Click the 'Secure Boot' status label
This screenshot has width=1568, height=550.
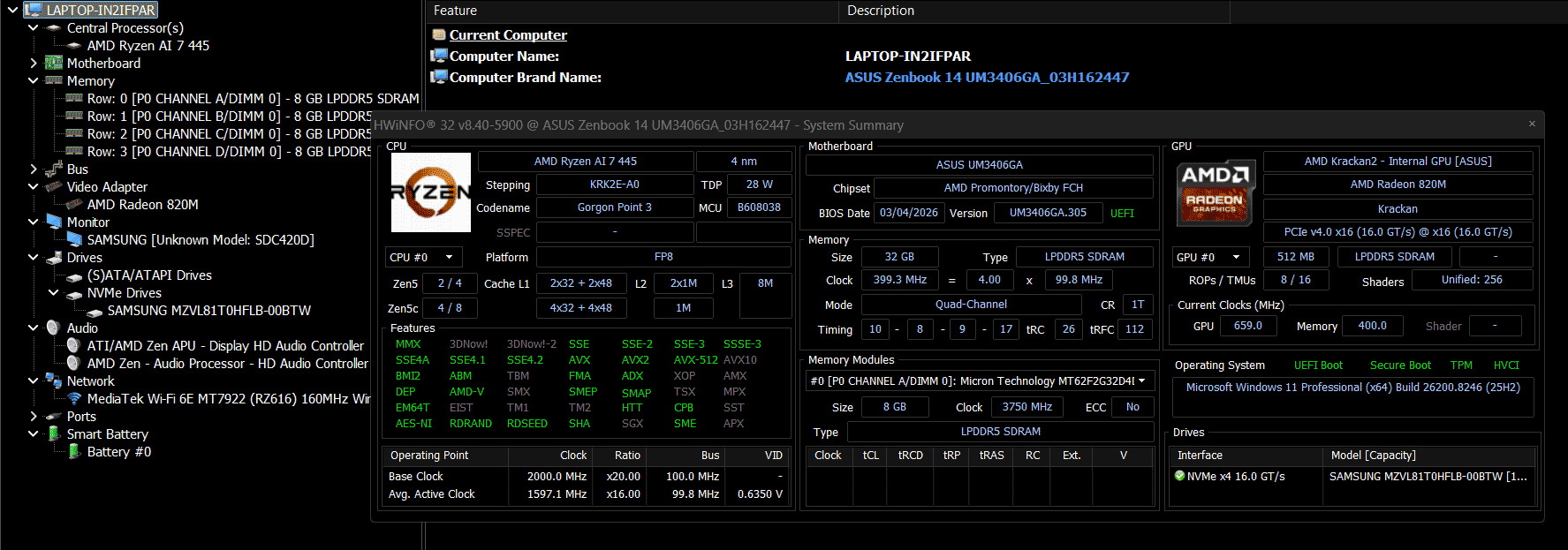coord(1400,365)
